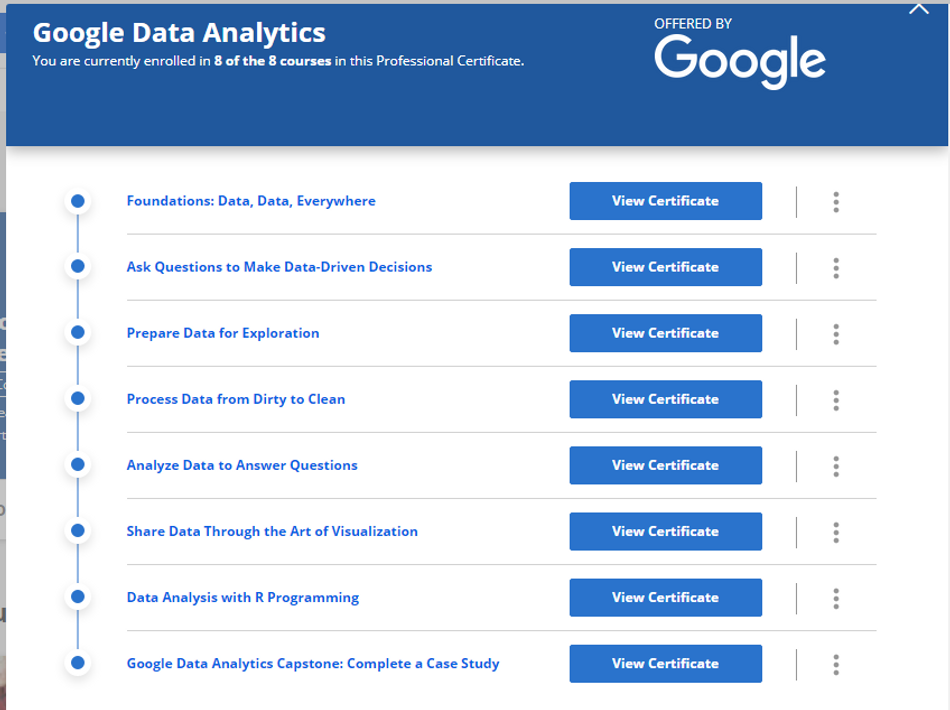Open three-dot menu for Ask Questions course
This screenshot has width=950, height=710.
(836, 268)
